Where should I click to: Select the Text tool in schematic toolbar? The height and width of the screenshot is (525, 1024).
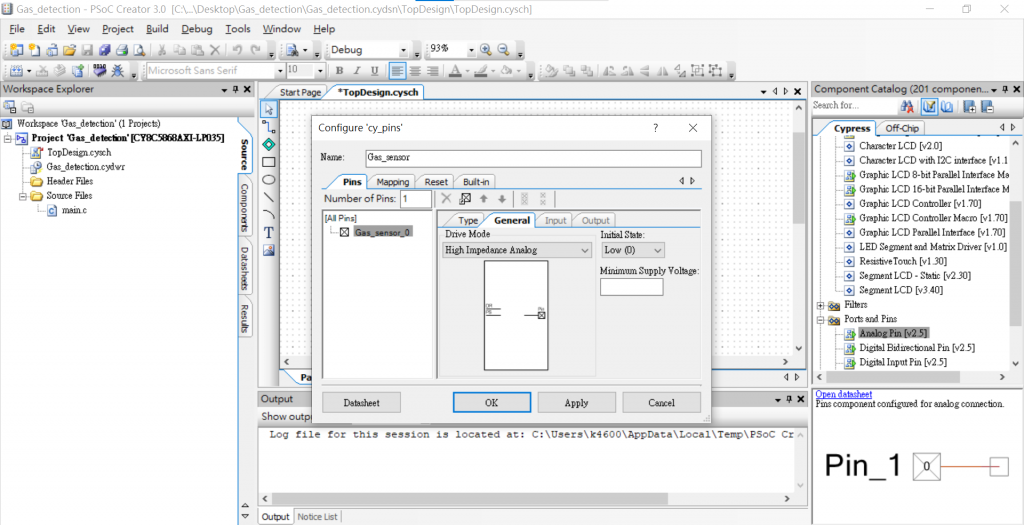click(x=268, y=232)
